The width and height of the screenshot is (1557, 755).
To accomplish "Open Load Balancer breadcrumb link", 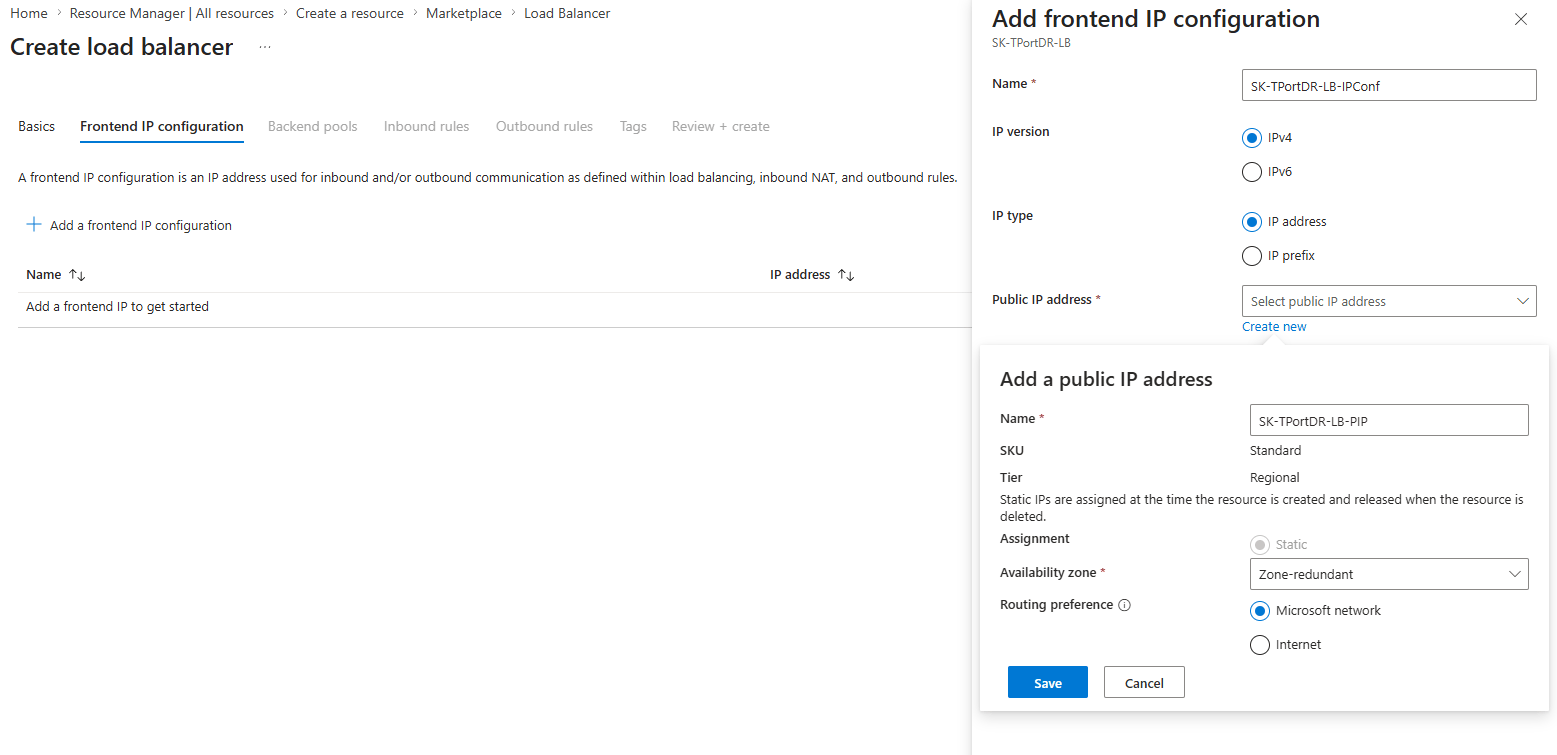I will click(x=567, y=14).
